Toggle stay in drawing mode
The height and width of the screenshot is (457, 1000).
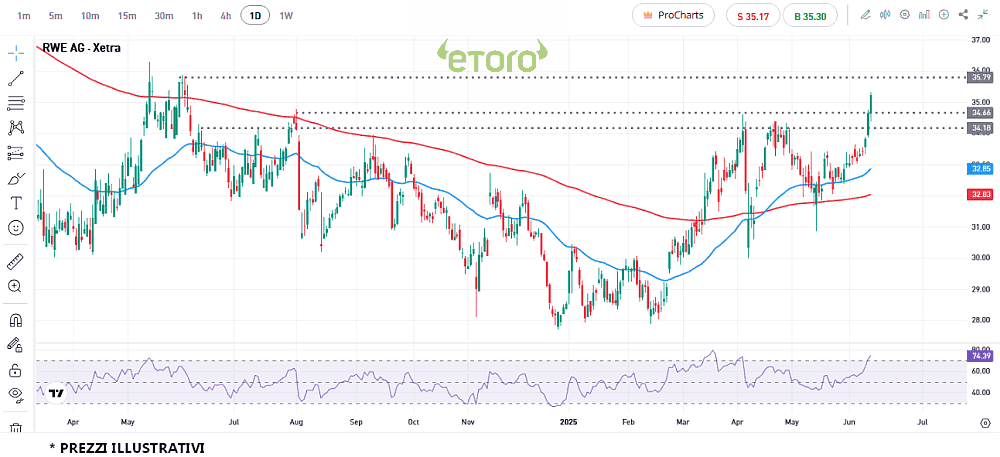pyautogui.click(x=16, y=345)
